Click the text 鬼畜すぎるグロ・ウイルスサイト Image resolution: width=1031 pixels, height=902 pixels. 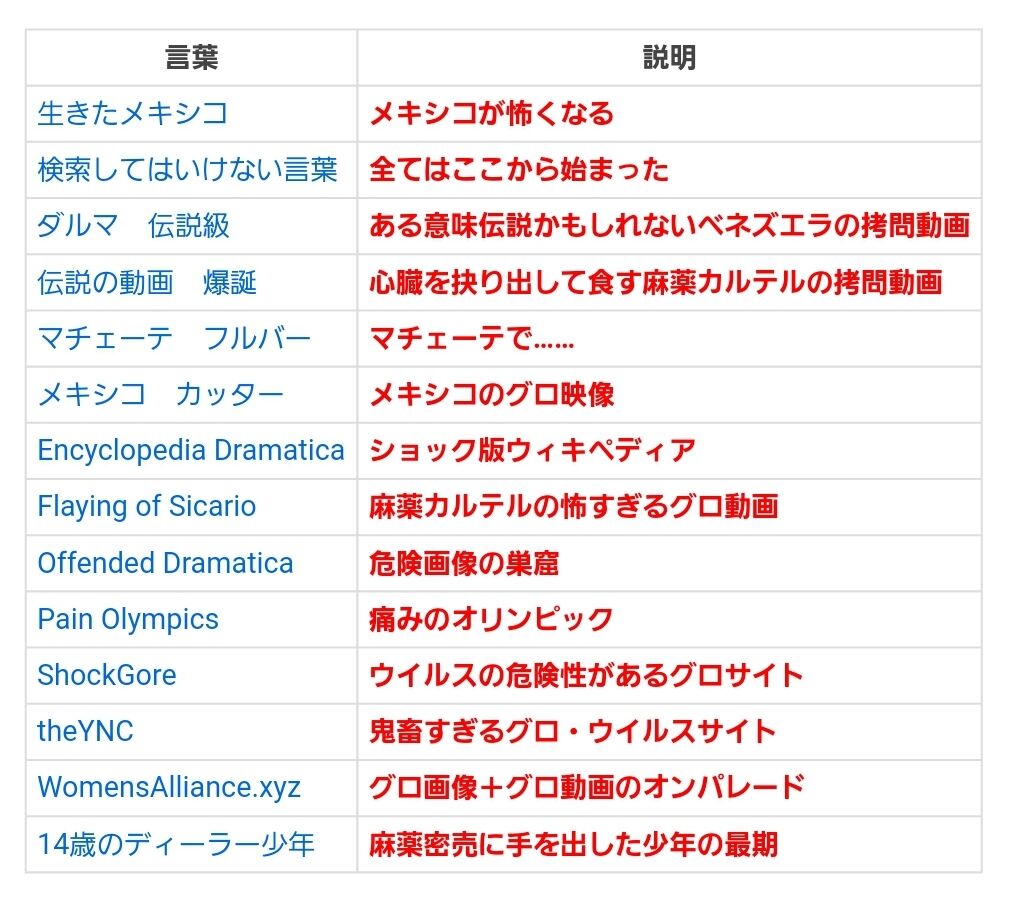pos(573,732)
